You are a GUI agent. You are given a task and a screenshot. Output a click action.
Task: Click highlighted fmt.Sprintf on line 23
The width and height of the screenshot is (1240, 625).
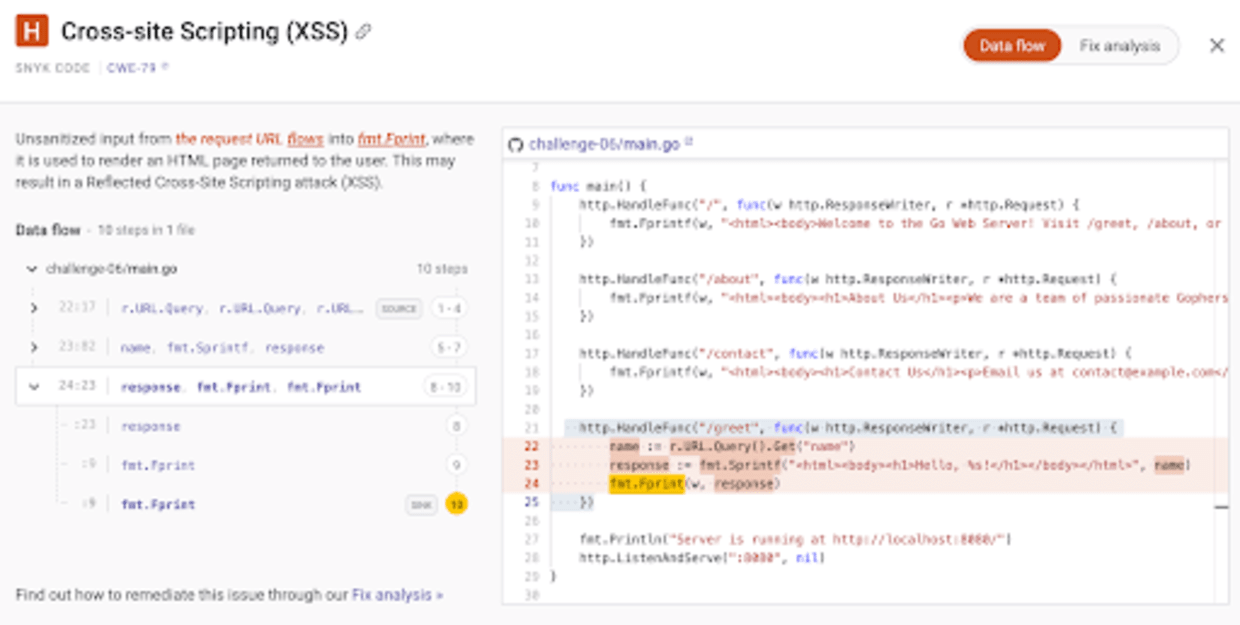click(x=741, y=465)
